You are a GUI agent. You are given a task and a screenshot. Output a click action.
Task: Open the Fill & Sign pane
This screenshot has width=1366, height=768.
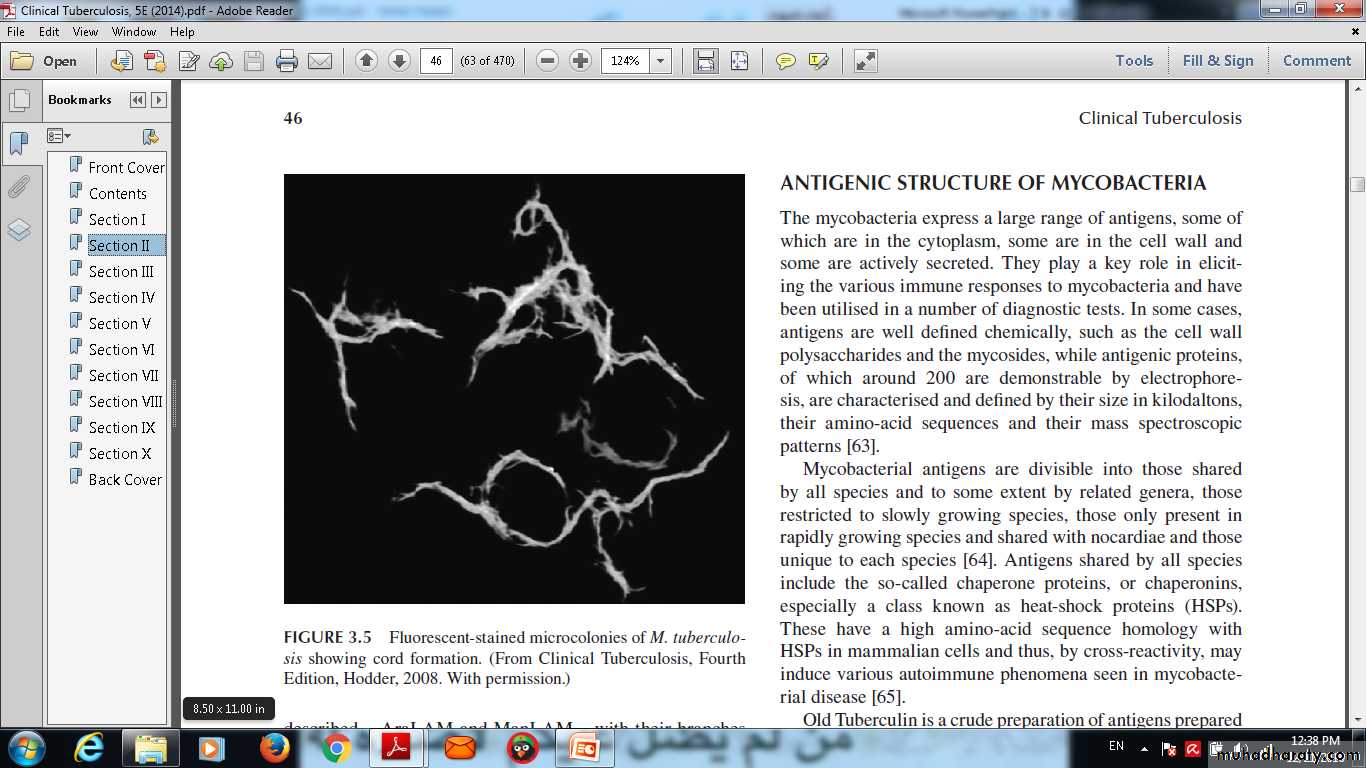[1217, 61]
